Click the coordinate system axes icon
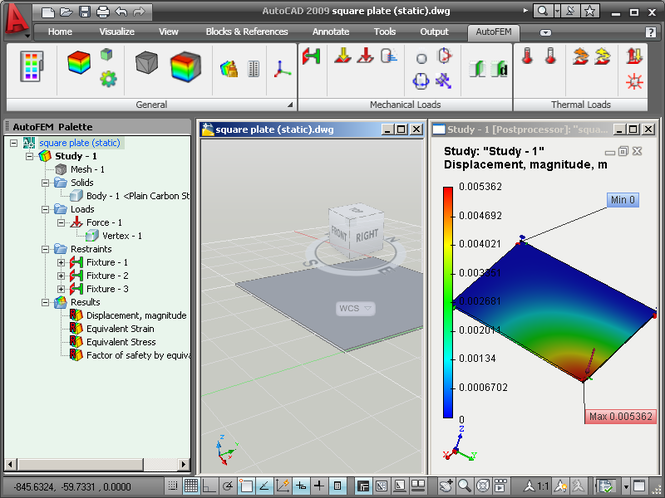Image resolution: width=665 pixels, height=498 pixels. point(282,69)
